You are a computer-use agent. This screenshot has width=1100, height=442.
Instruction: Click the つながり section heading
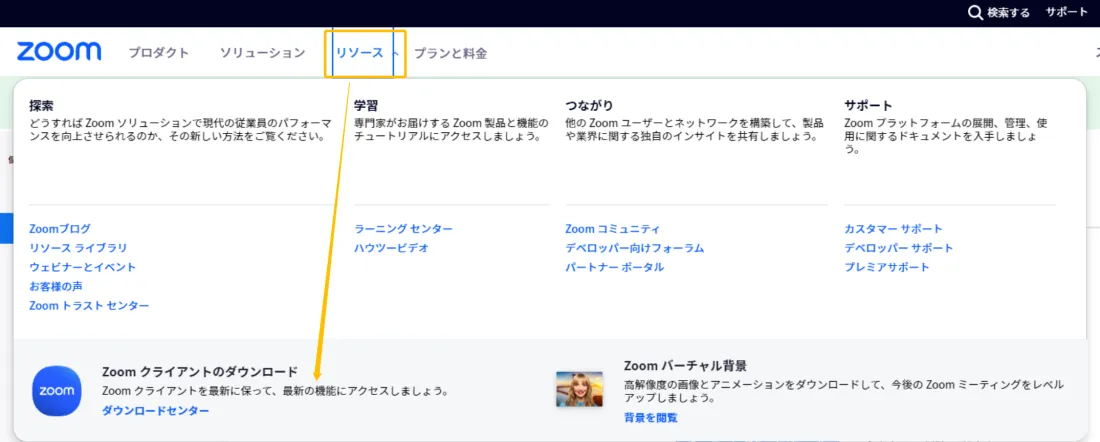[589, 106]
